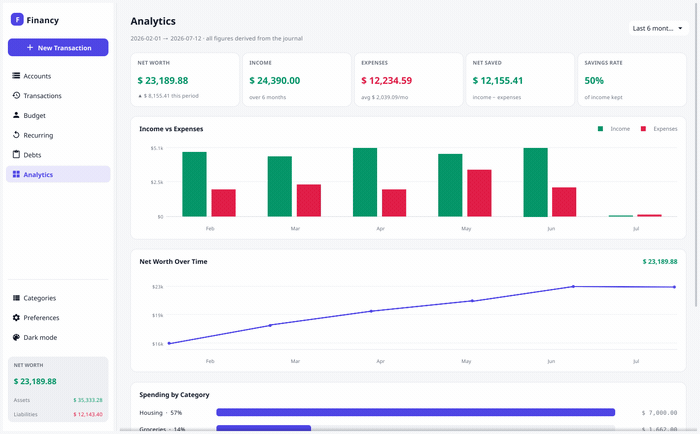
Task: Click the April net worth data point
Action: 371,311
